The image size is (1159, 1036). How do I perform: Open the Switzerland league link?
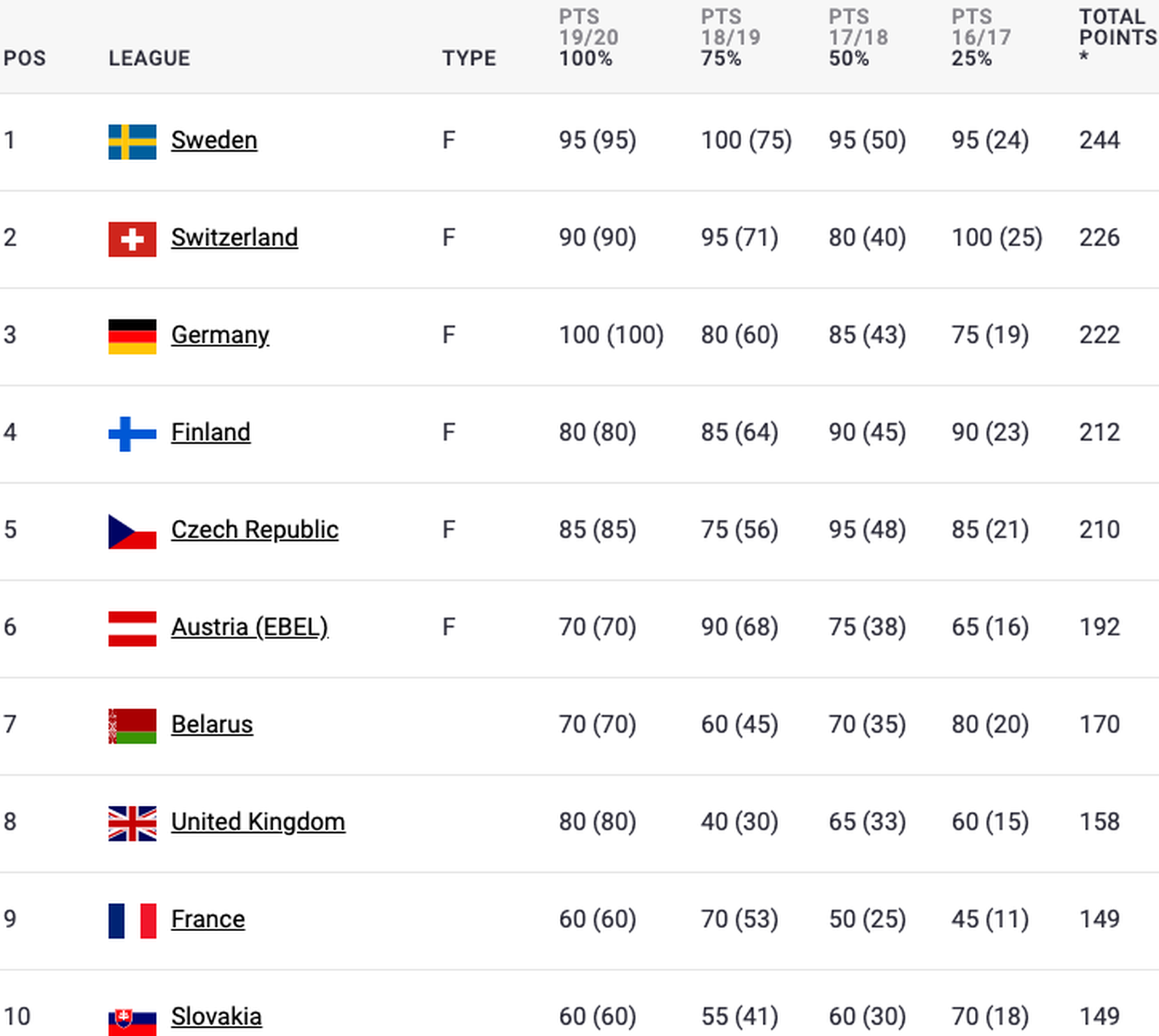point(234,238)
